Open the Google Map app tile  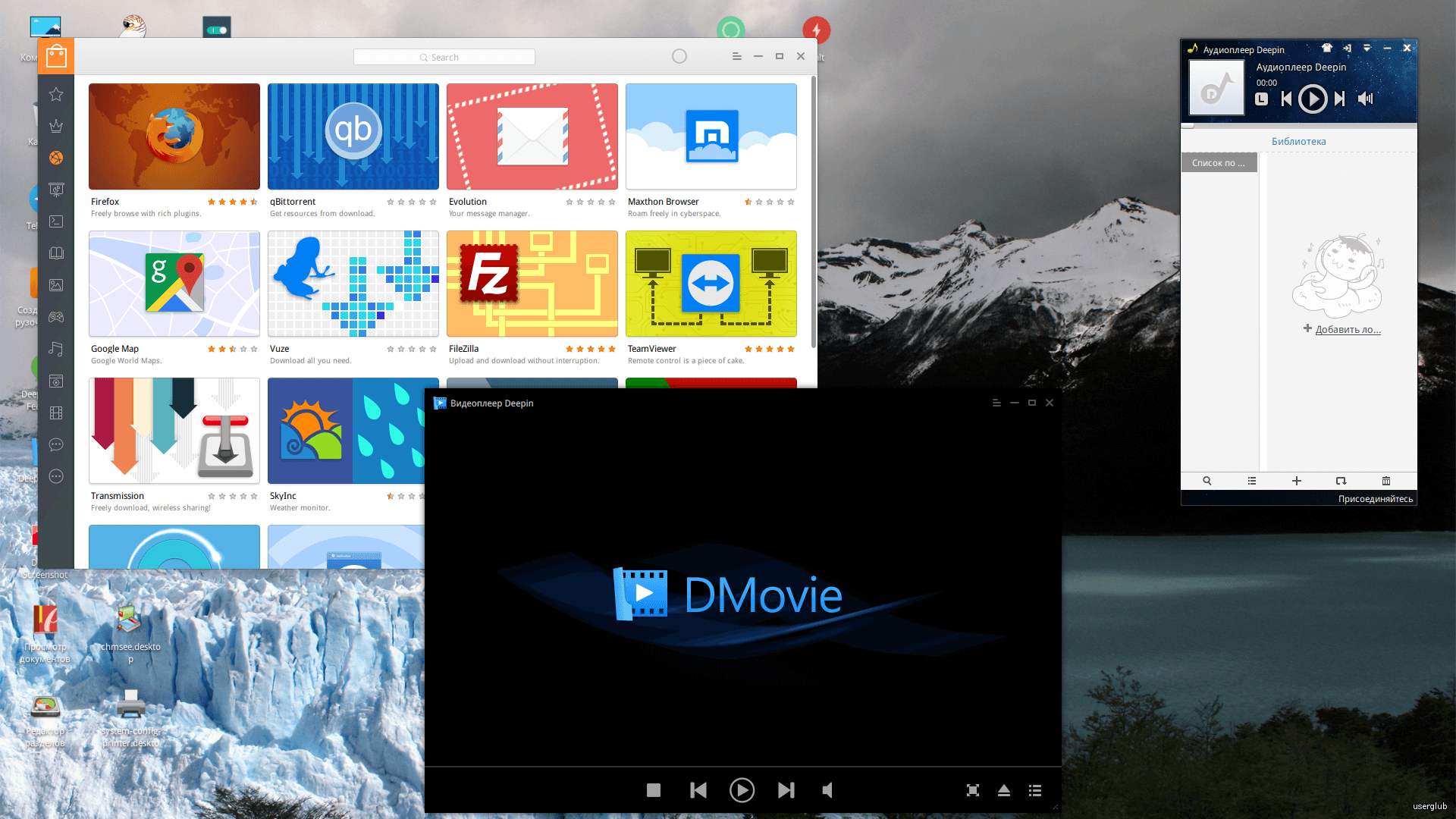(x=174, y=284)
